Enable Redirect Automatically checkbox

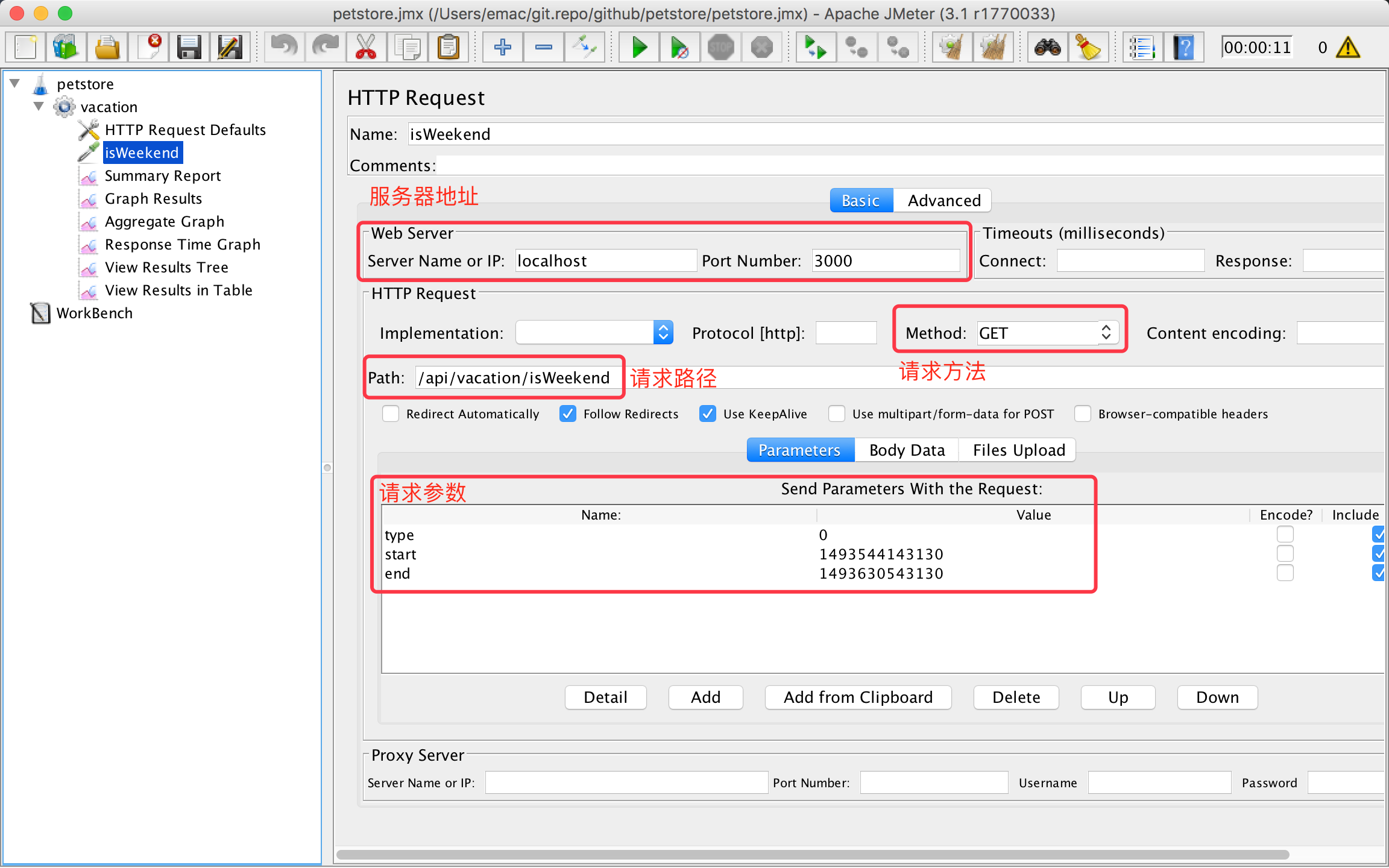coord(391,414)
